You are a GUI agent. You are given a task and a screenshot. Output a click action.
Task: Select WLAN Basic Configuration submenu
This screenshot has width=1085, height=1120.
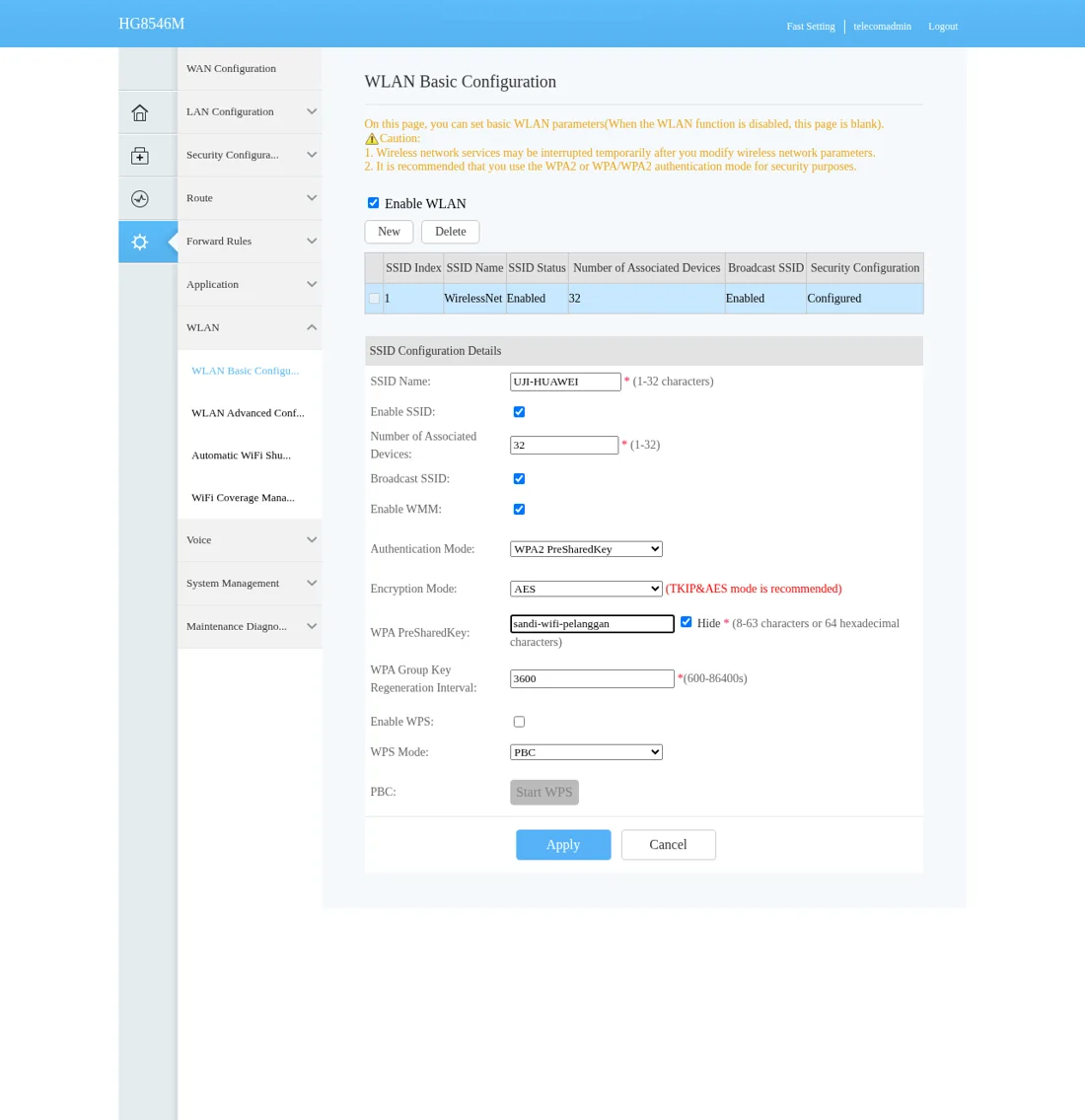(x=246, y=371)
